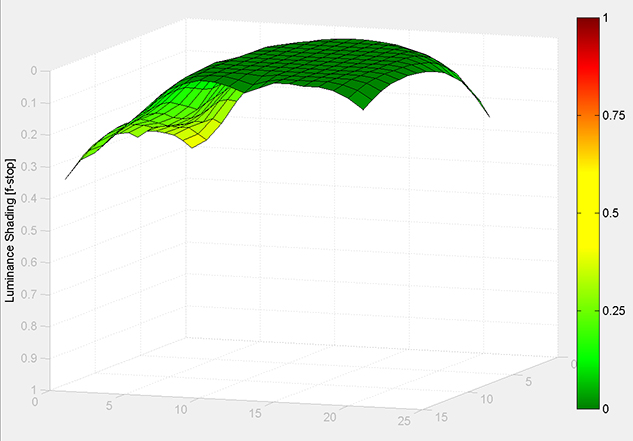Viewport: 633px width, 441px height.
Task: Click colorbar tick label '0.5' beside yellow
Action: [x=610, y=213]
